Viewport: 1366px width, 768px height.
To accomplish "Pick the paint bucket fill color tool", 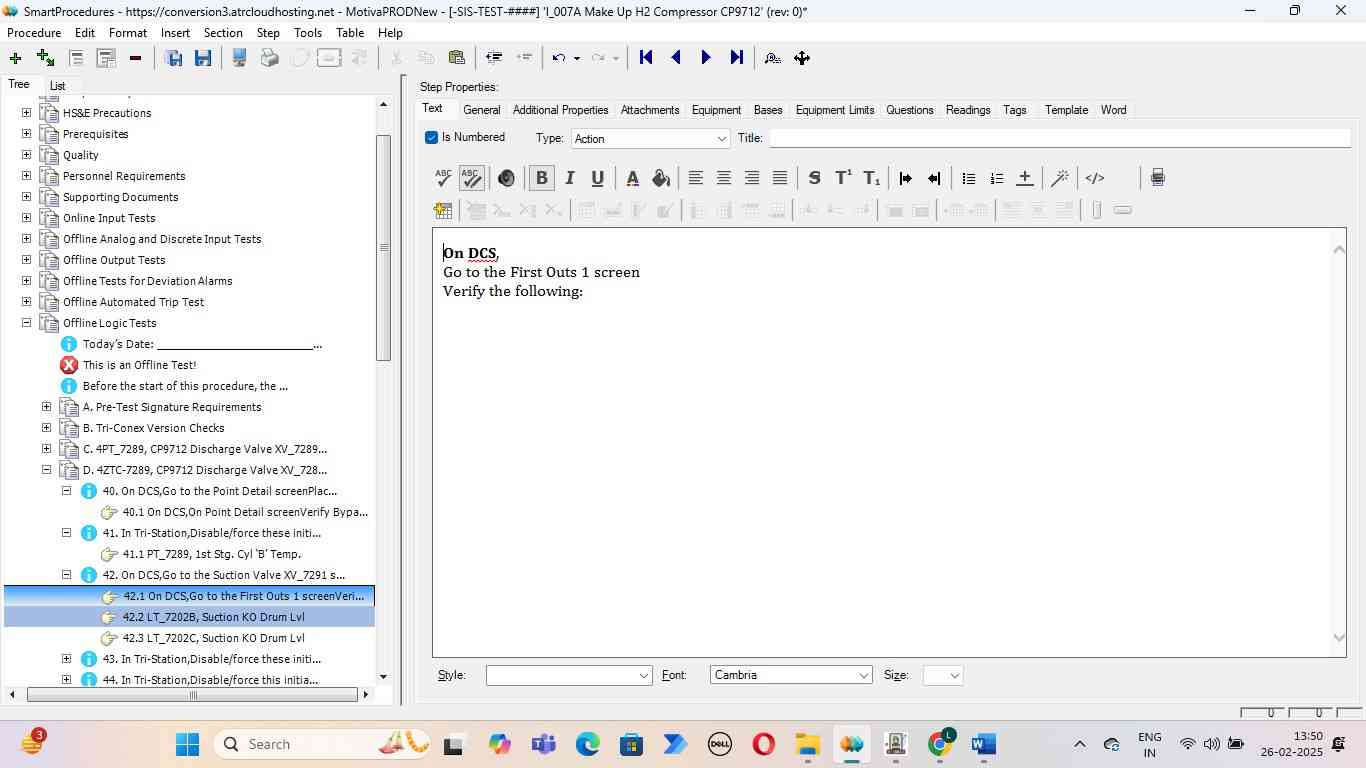I will (660, 178).
